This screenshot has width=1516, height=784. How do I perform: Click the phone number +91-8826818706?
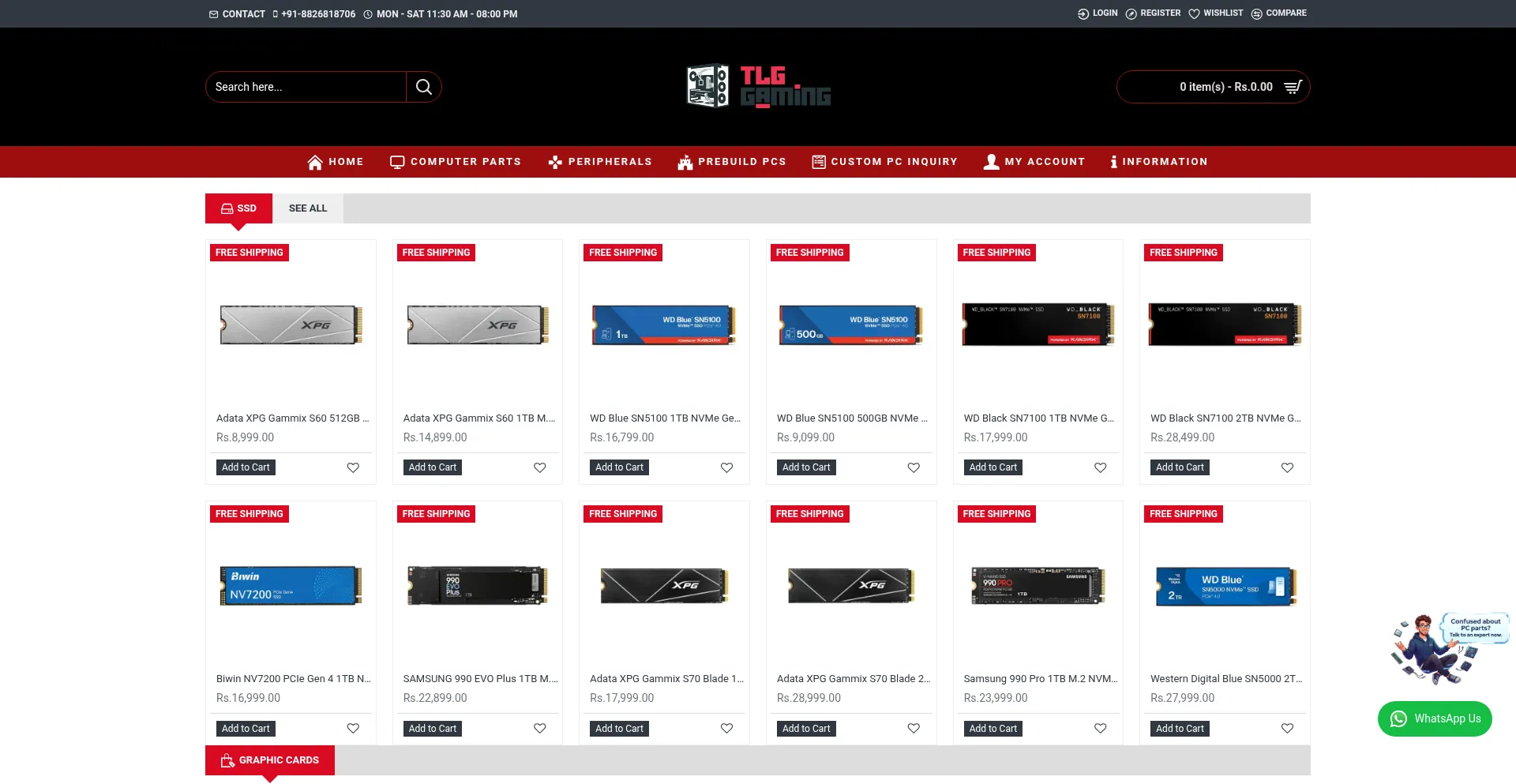(x=314, y=14)
